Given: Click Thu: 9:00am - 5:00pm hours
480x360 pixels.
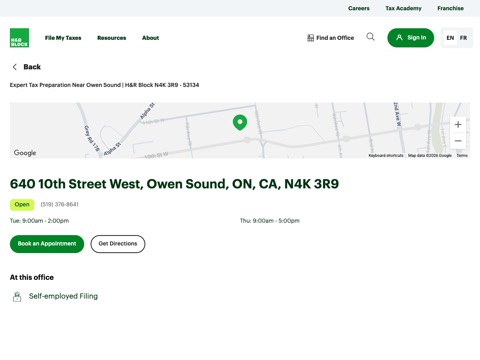Looking at the screenshot, I should pos(270,221).
